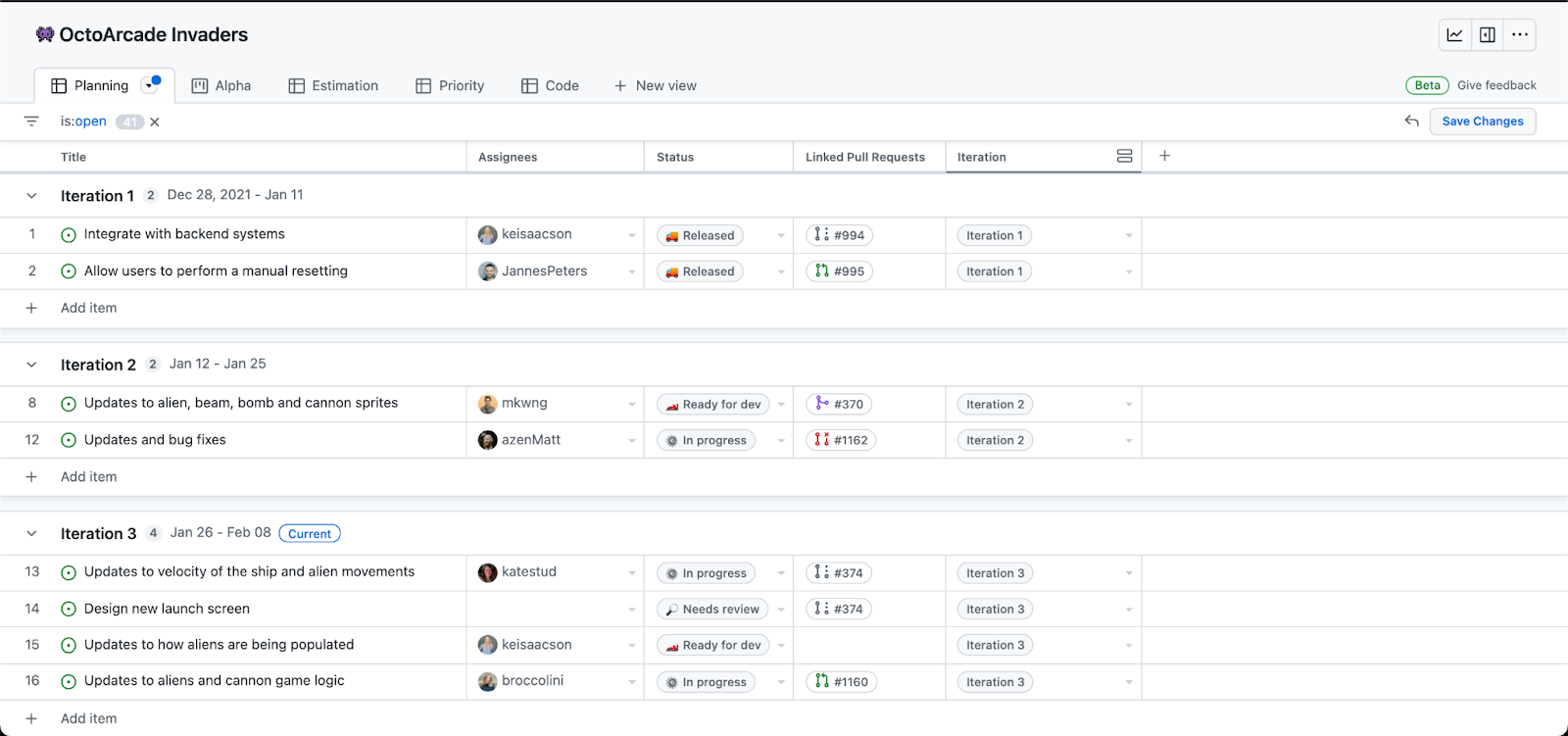Click the Give feedback link
This screenshot has height=736, width=1568.
tap(1496, 85)
